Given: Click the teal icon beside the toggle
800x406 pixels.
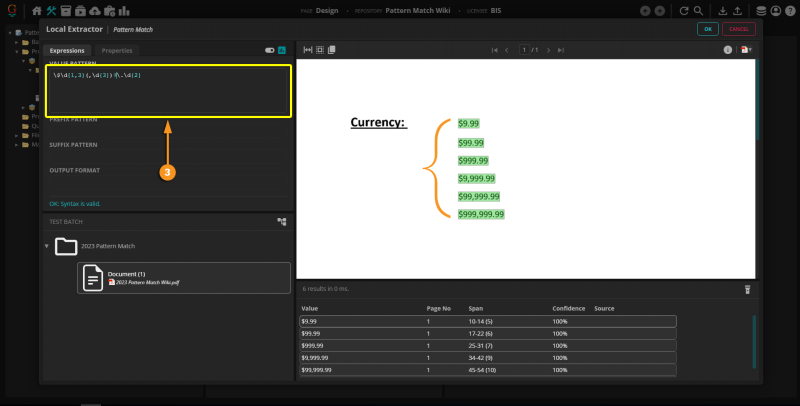Looking at the screenshot, I should (x=282, y=50).
